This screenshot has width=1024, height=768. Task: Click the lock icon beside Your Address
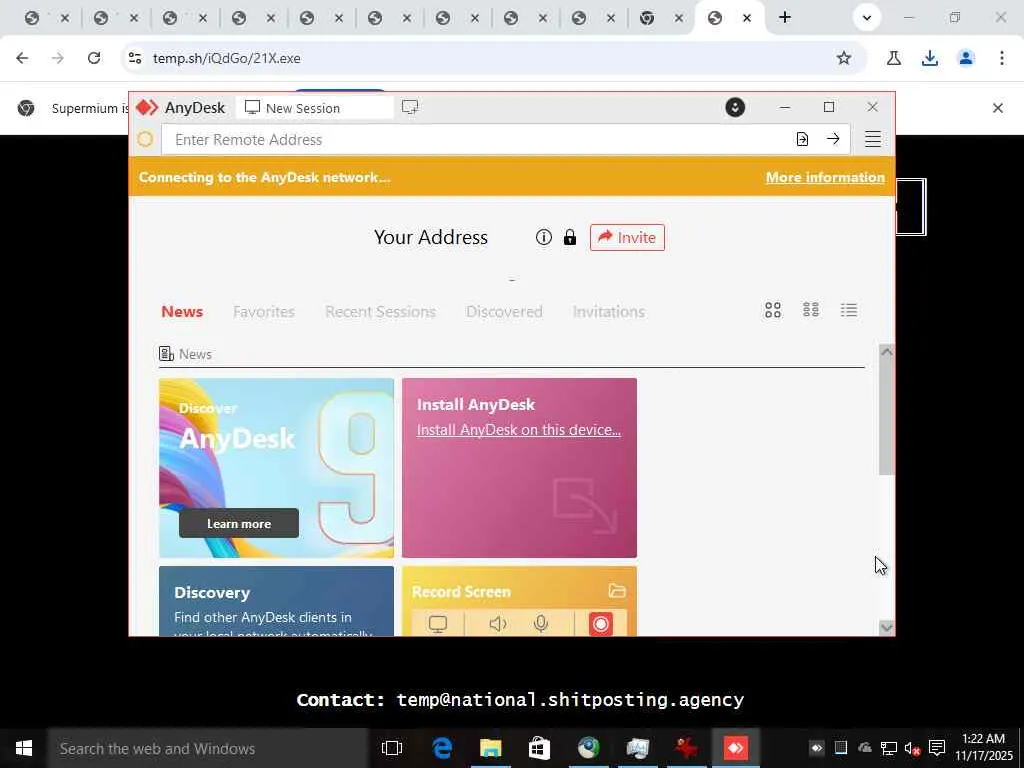[x=570, y=237]
